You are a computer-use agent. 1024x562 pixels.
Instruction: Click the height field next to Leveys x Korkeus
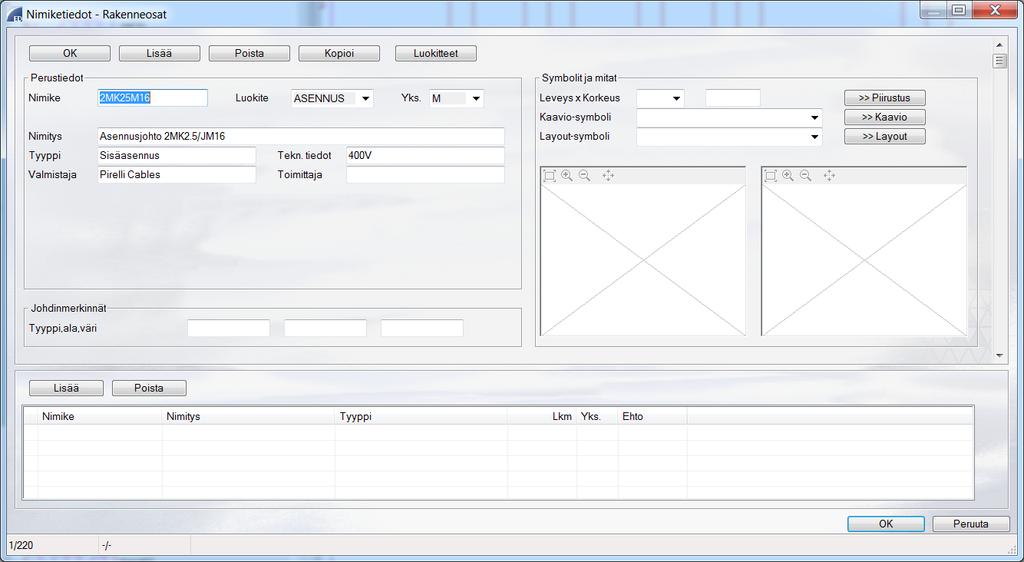tap(733, 99)
